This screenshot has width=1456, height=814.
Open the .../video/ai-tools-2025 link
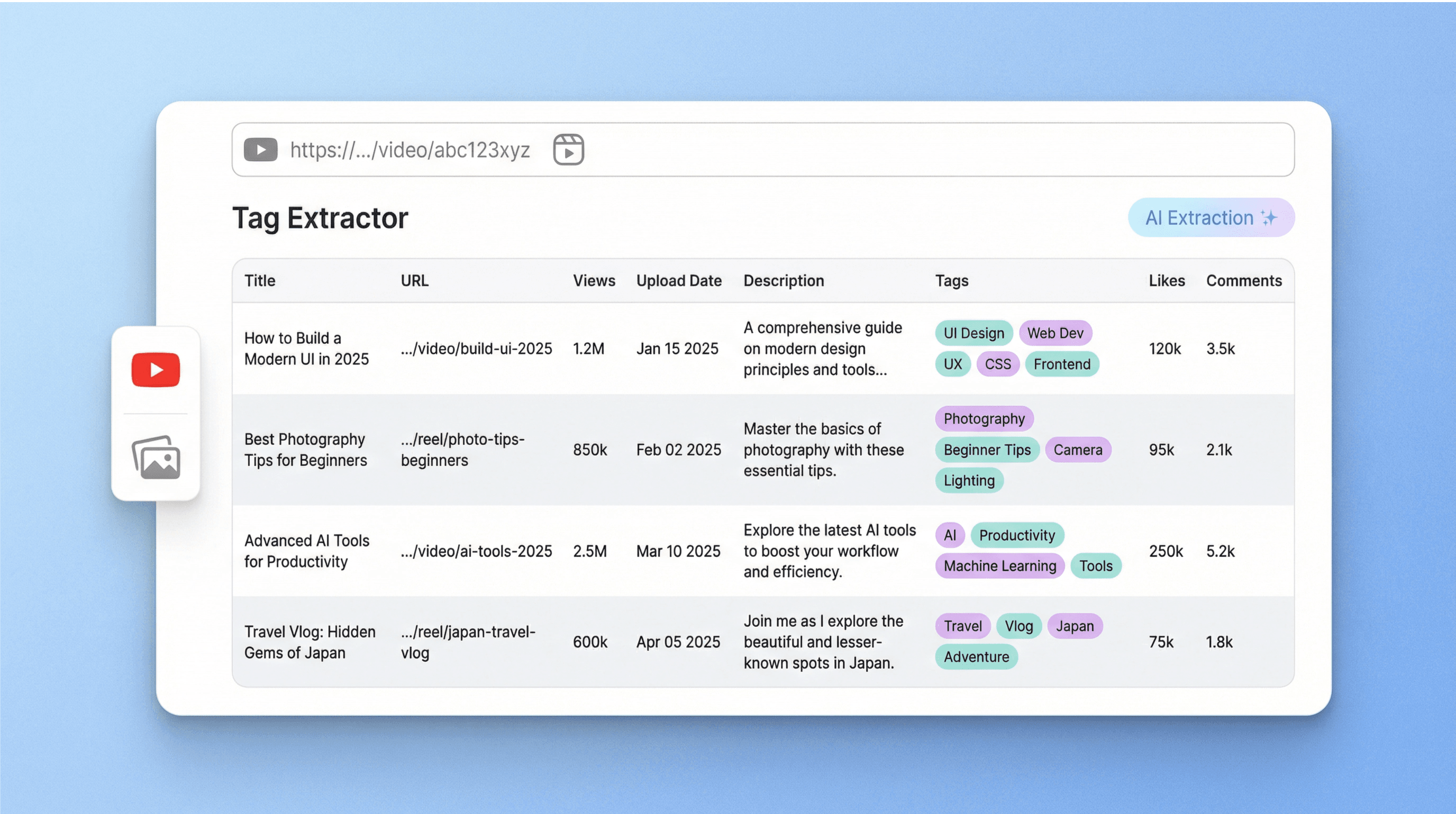click(x=476, y=551)
